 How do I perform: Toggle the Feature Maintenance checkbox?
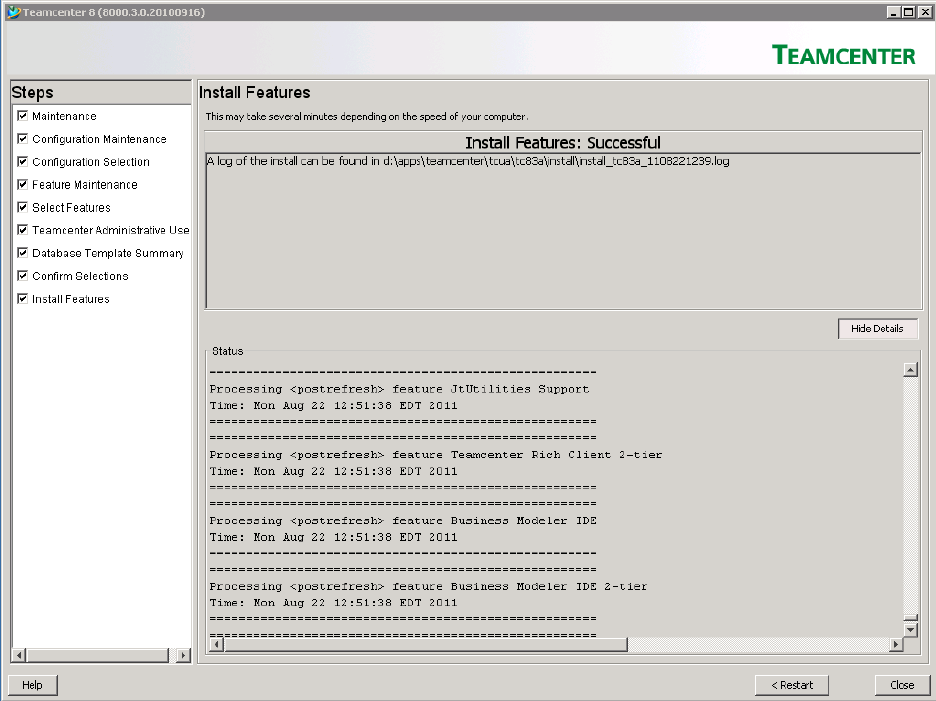pos(23,185)
